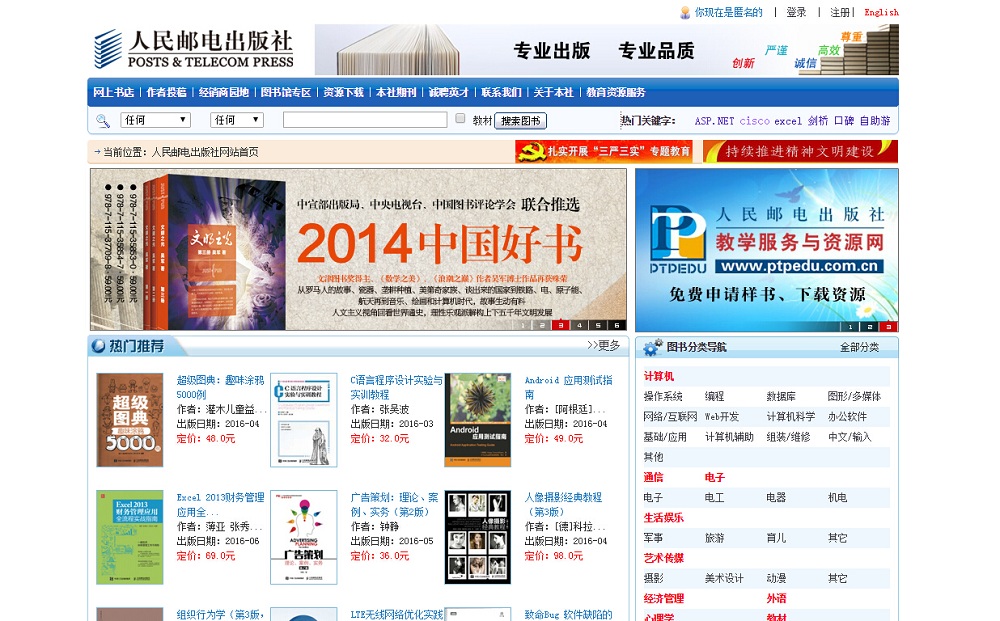Click the Posts & Telecom Press logo
Viewport: 1000px width, 621px height.
coord(193,49)
